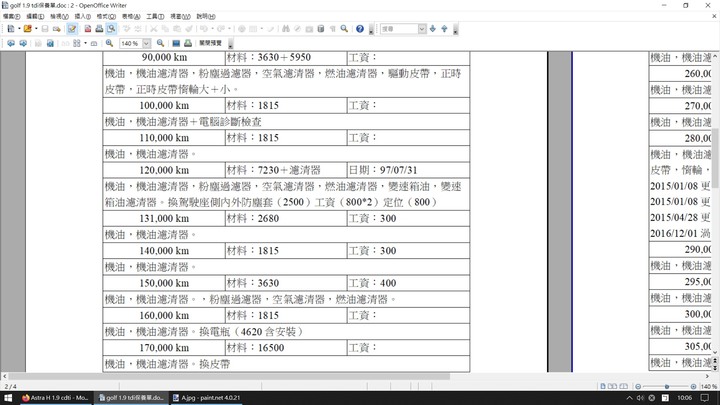Viewport: 720px width, 405px height.
Task: Click the volume speaker tray icon
Action: pyautogui.click(x=640, y=398)
